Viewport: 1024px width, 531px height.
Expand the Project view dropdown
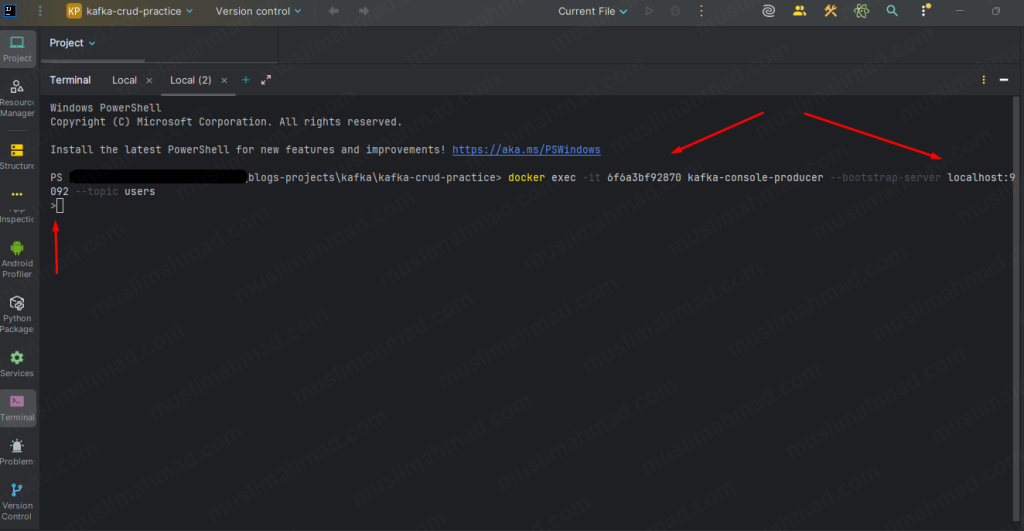tap(72, 43)
